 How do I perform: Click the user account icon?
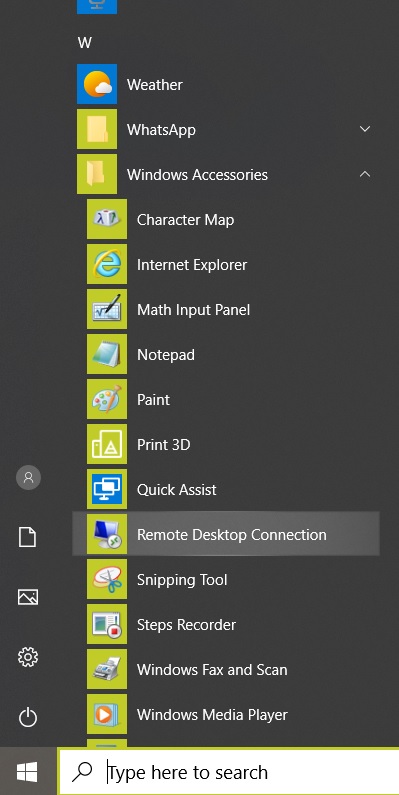[28, 477]
